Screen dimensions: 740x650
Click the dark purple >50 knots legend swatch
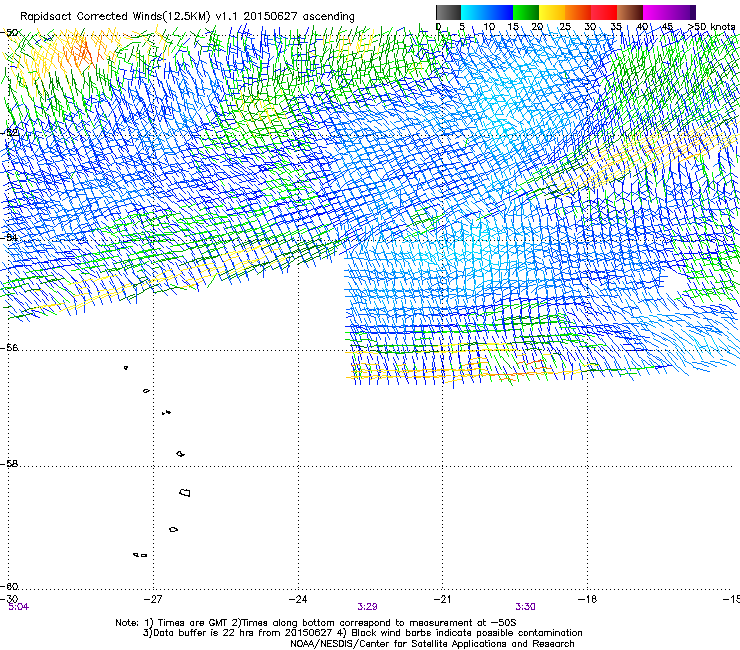[x=692, y=12]
